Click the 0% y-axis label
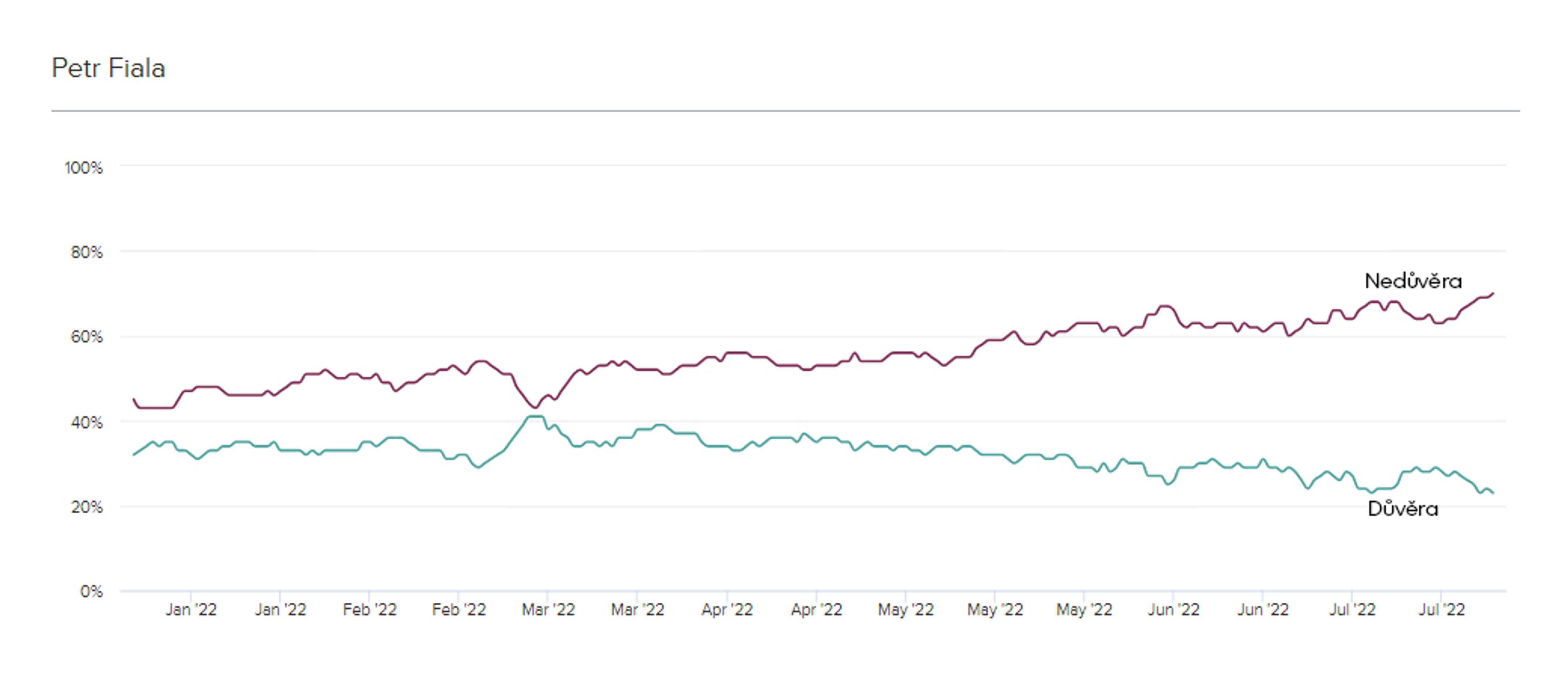Screen dimensions: 1568x695 pos(91,591)
